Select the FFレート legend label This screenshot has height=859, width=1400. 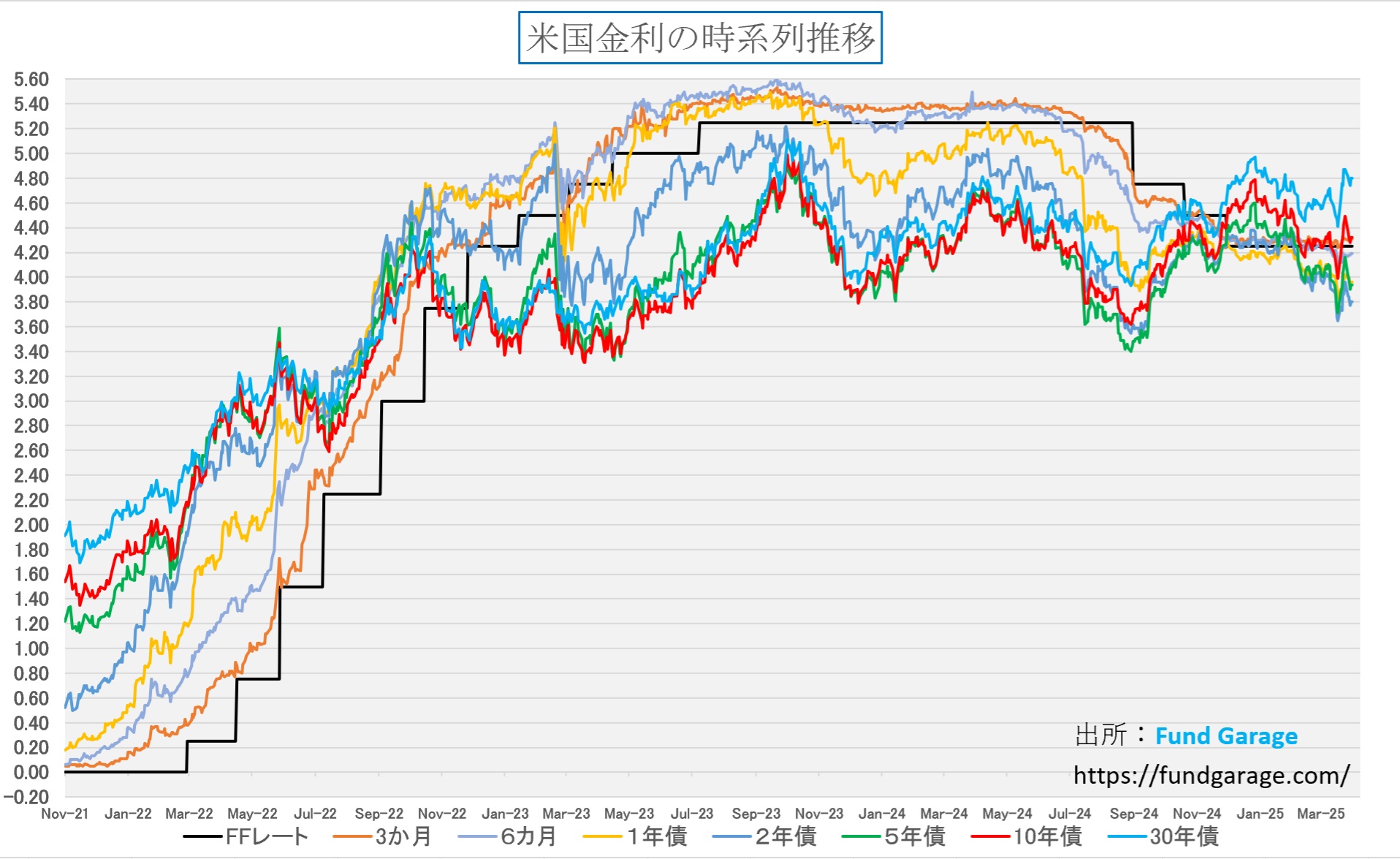pos(267,836)
